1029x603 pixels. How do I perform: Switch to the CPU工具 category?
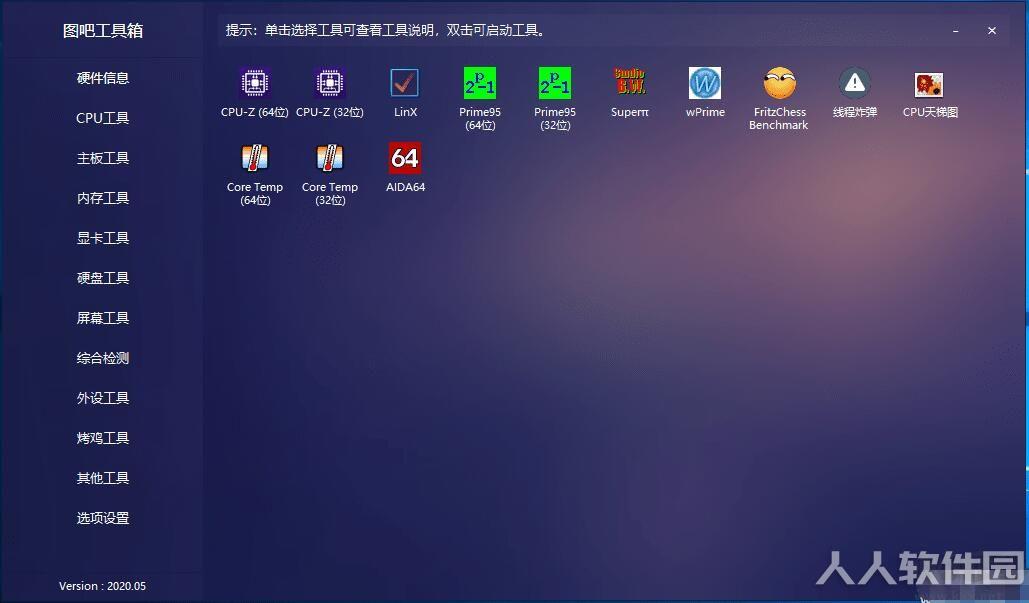(x=102, y=118)
